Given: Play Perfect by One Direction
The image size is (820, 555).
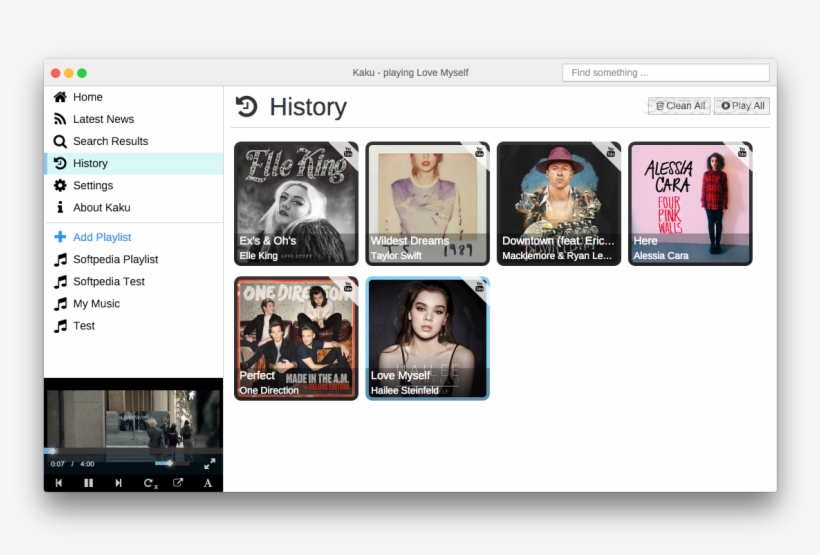Looking at the screenshot, I should [x=296, y=338].
